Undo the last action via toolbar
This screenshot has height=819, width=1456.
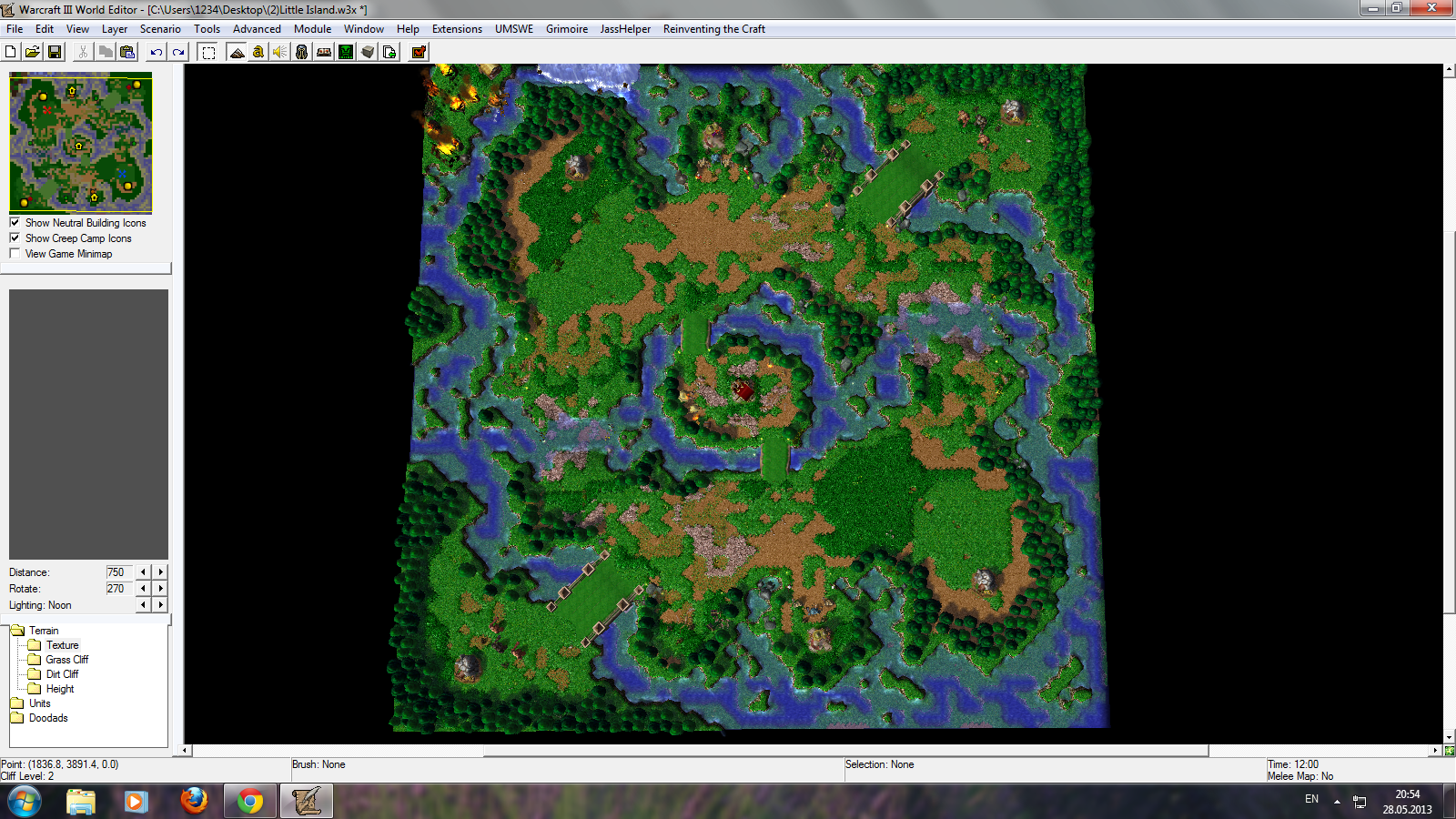click(x=157, y=52)
